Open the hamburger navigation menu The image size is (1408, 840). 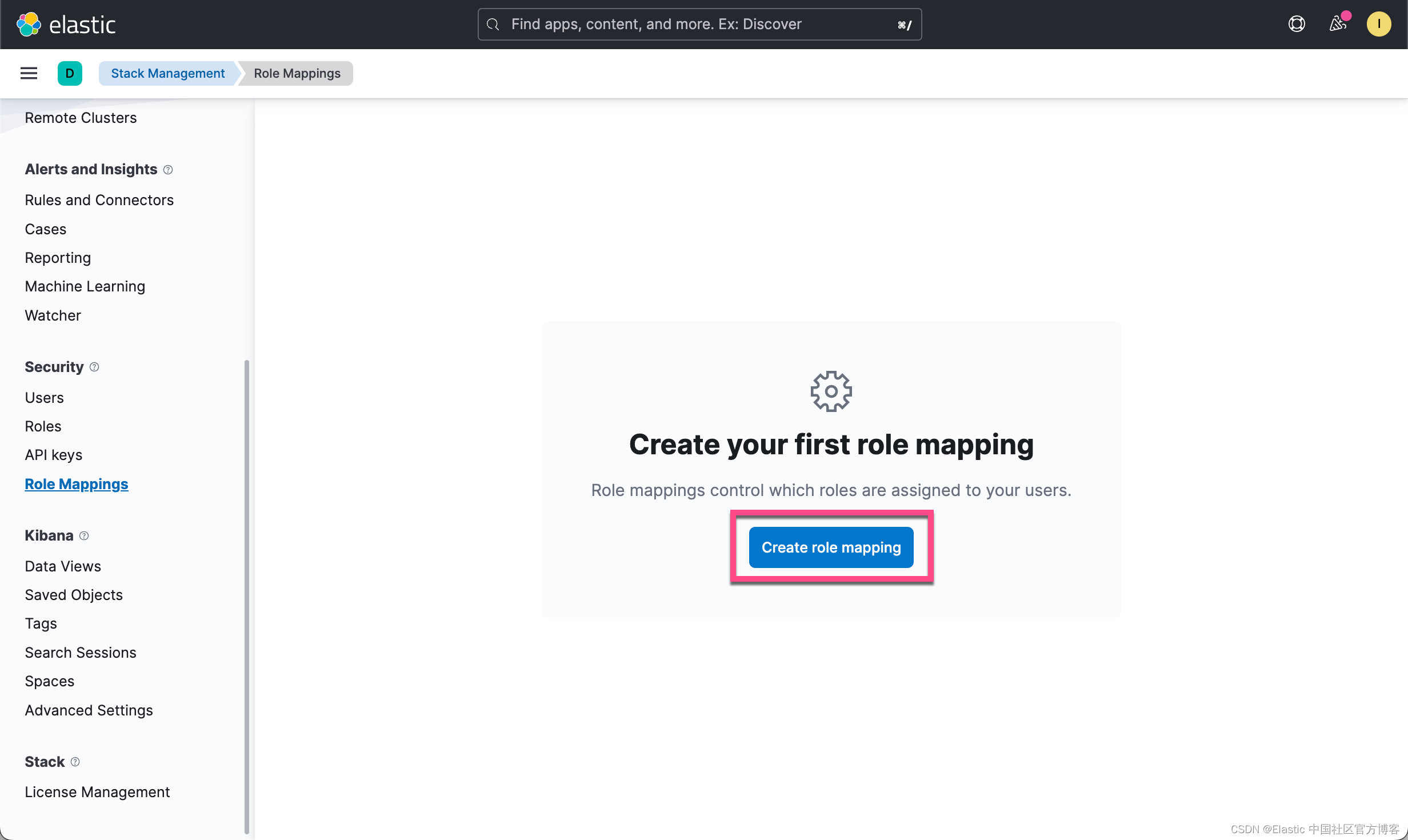29,73
